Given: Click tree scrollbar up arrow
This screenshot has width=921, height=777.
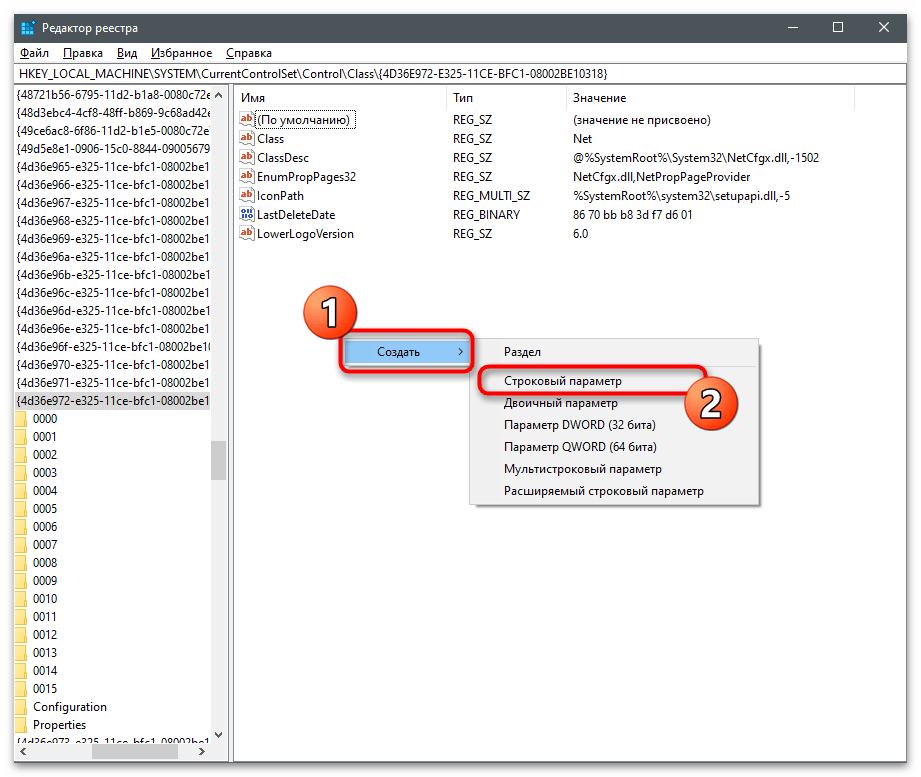Looking at the screenshot, I should click(219, 95).
